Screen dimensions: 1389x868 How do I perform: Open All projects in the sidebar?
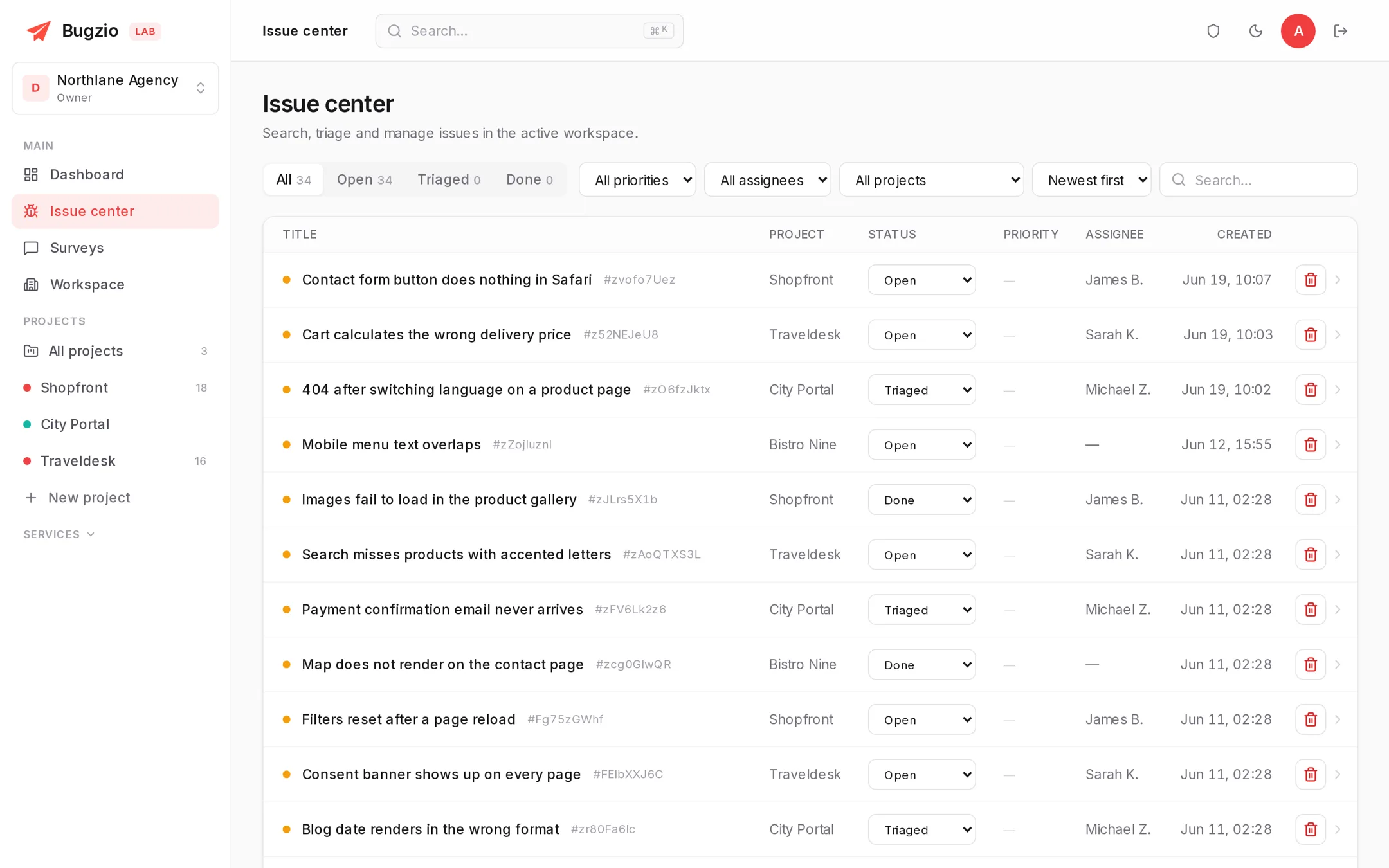click(115, 351)
